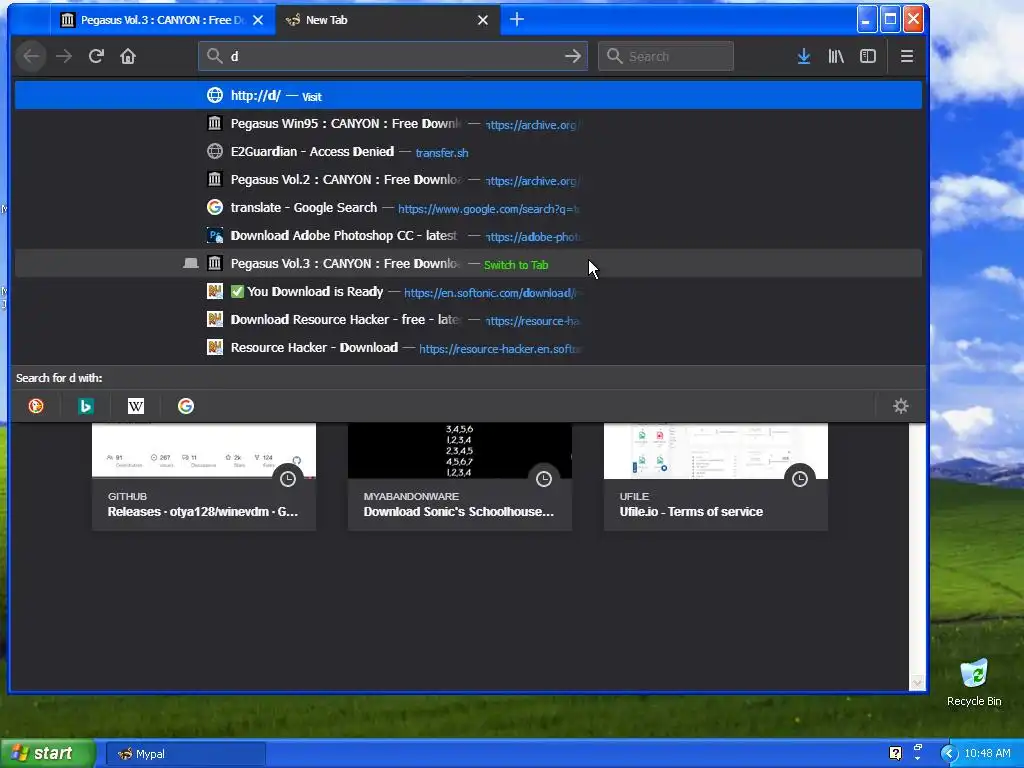Expand hidden tray icons arrow
This screenshot has height=768, width=1024.
point(949,754)
